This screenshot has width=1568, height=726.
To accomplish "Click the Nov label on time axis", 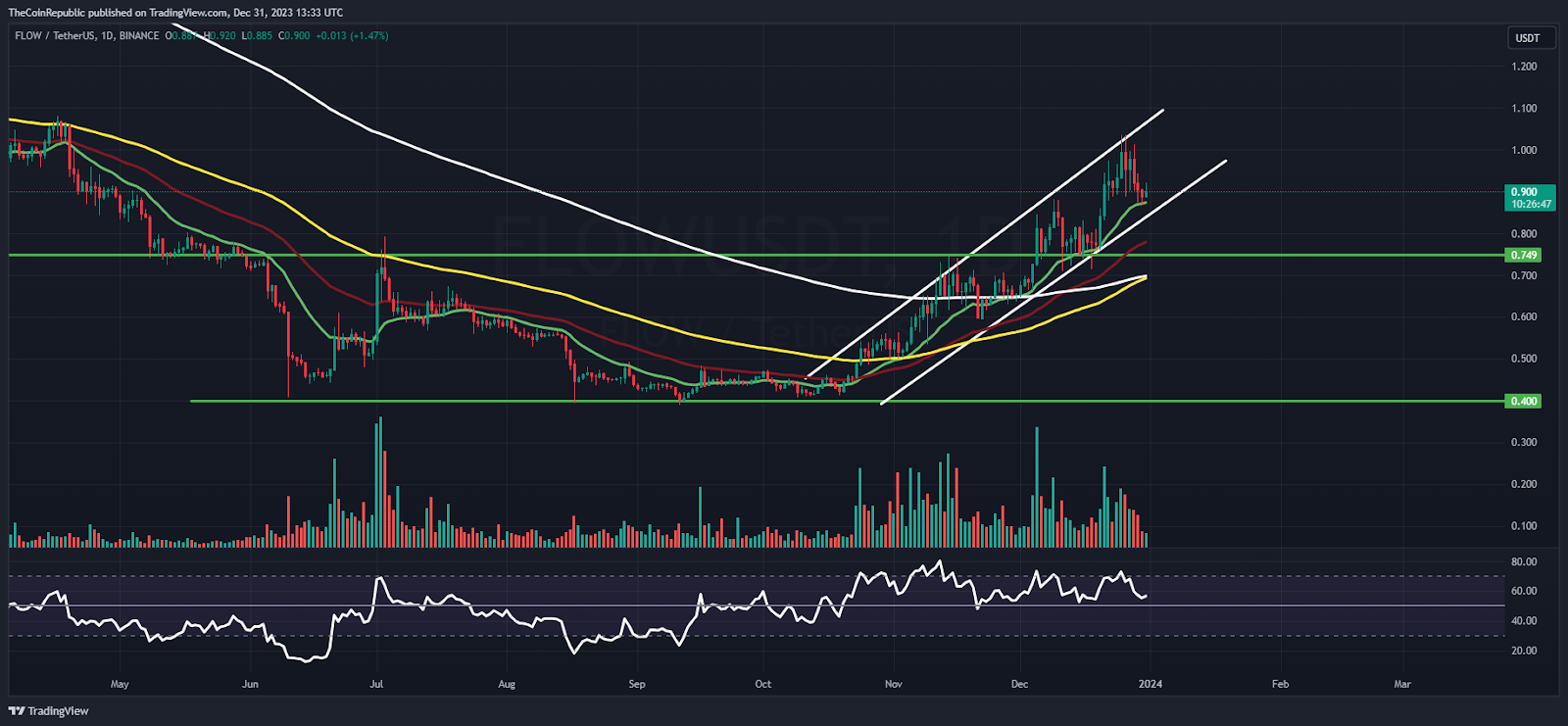I will tap(893, 684).
